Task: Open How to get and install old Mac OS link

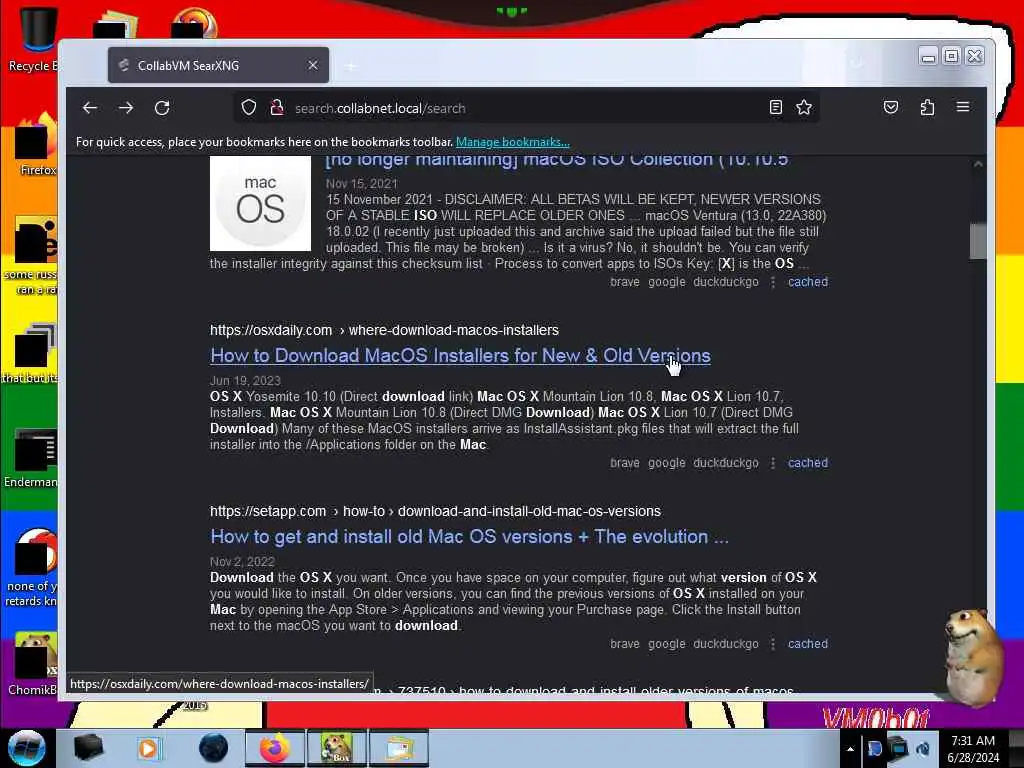Action: click(x=469, y=537)
